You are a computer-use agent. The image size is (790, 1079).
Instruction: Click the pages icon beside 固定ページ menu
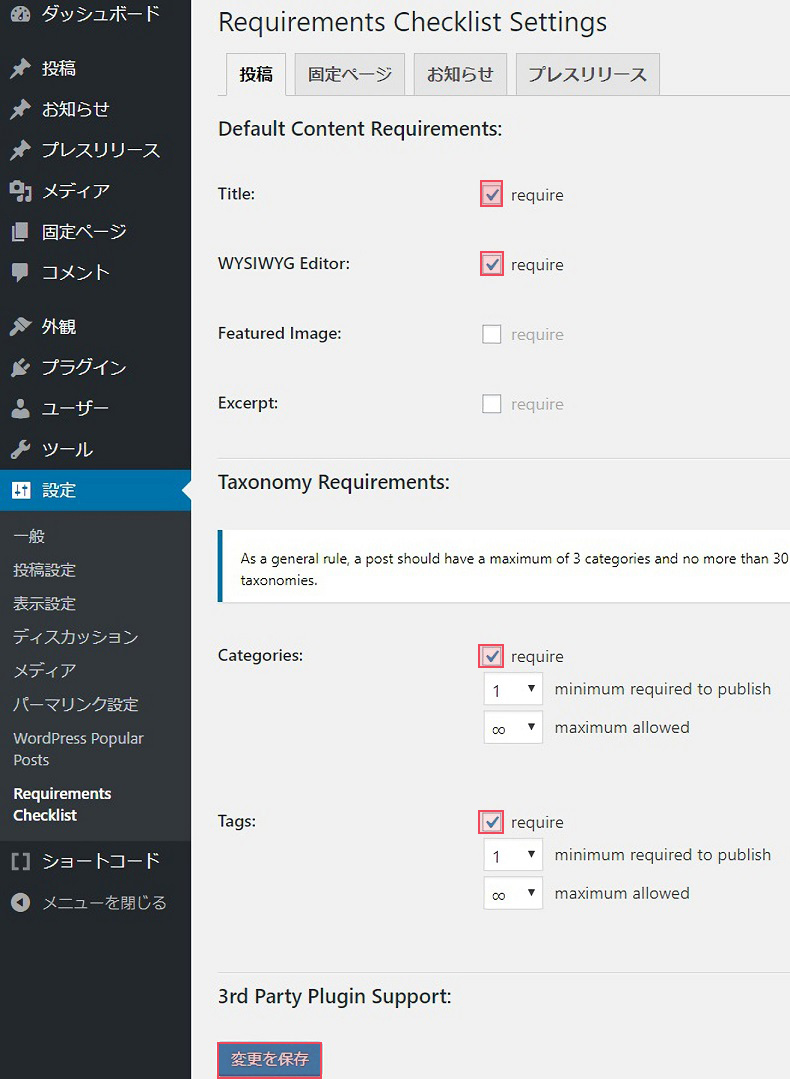(x=21, y=231)
